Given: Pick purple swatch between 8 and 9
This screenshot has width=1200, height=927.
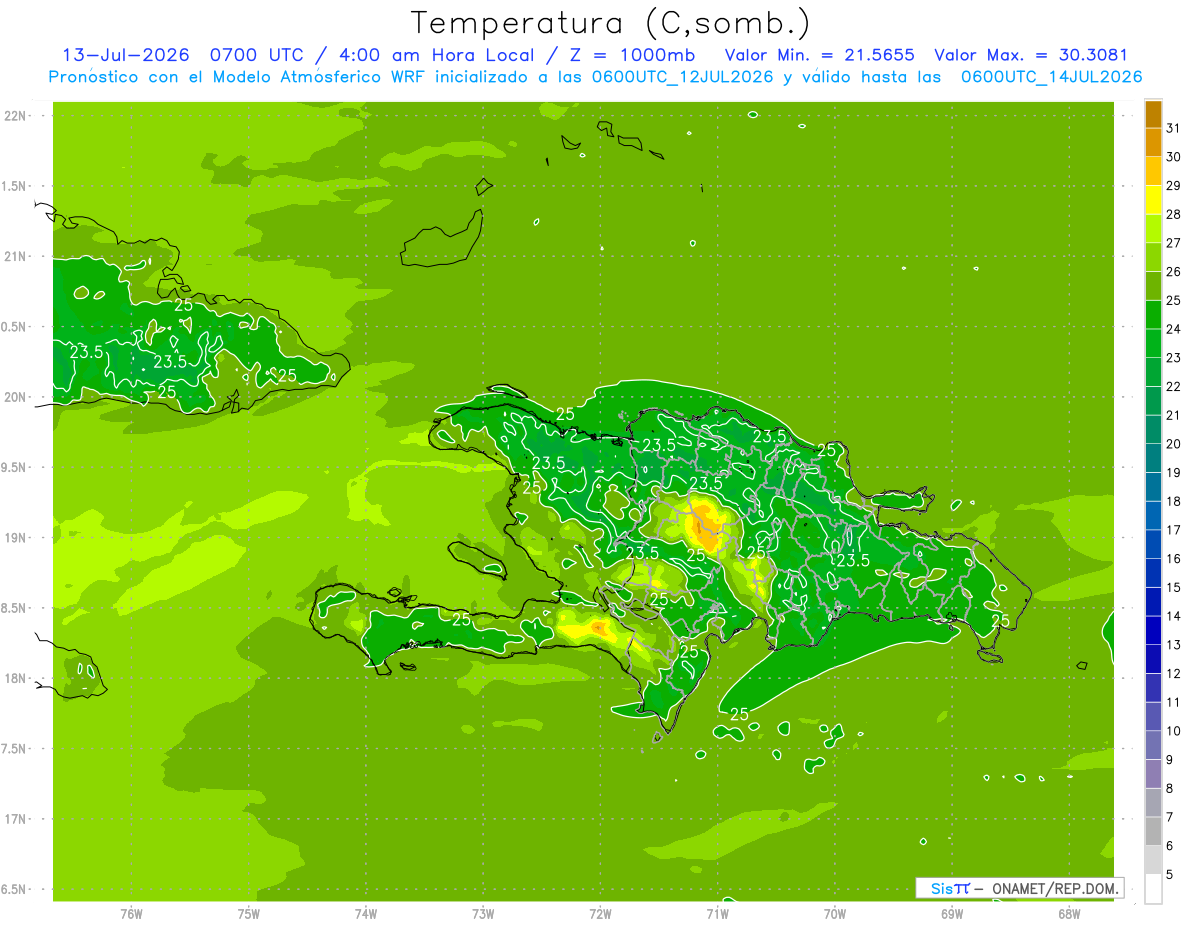Looking at the screenshot, I should click(x=1153, y=775).
